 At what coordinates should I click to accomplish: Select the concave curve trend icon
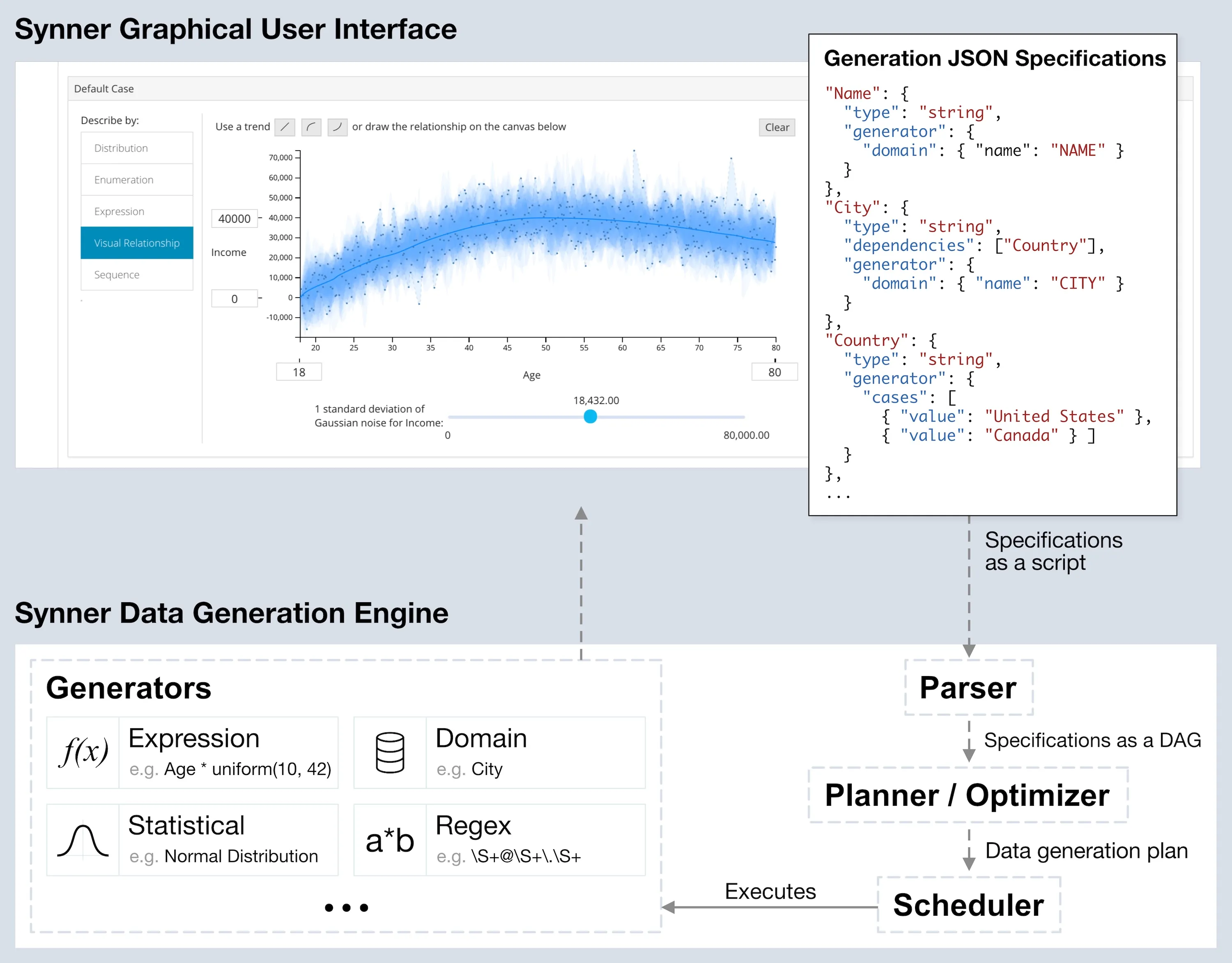click(311, 127)
